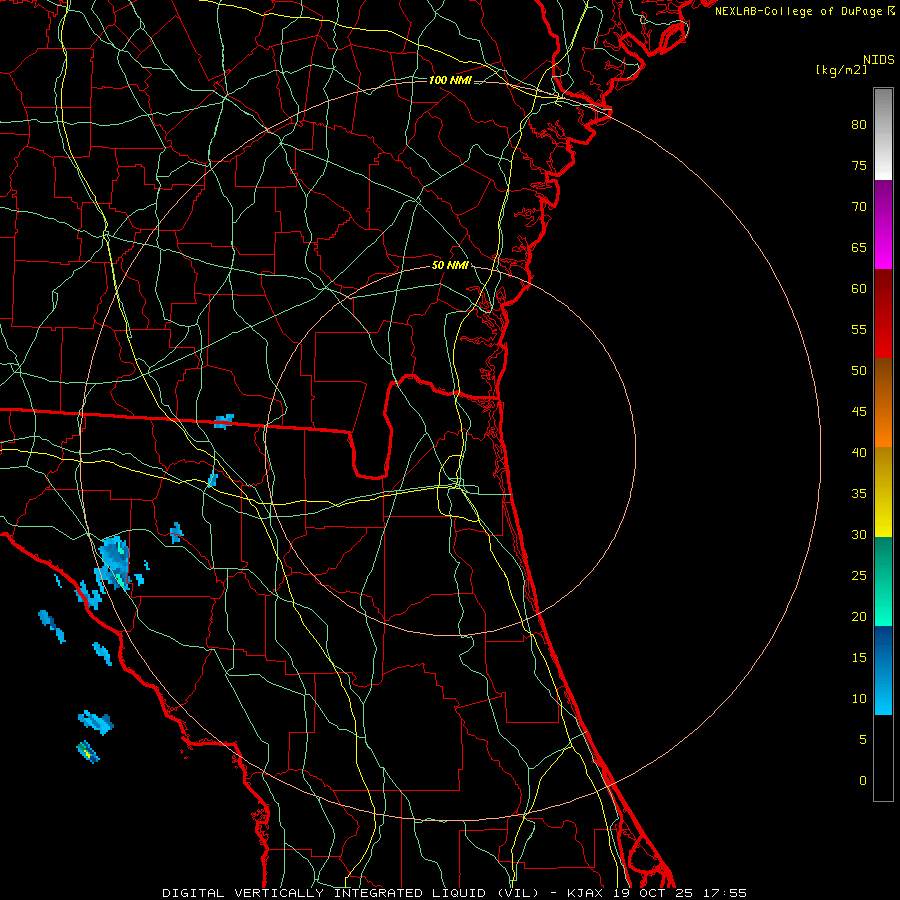
Task: Select the black bottom segment of color scale
Action: [x=883, y=757]
